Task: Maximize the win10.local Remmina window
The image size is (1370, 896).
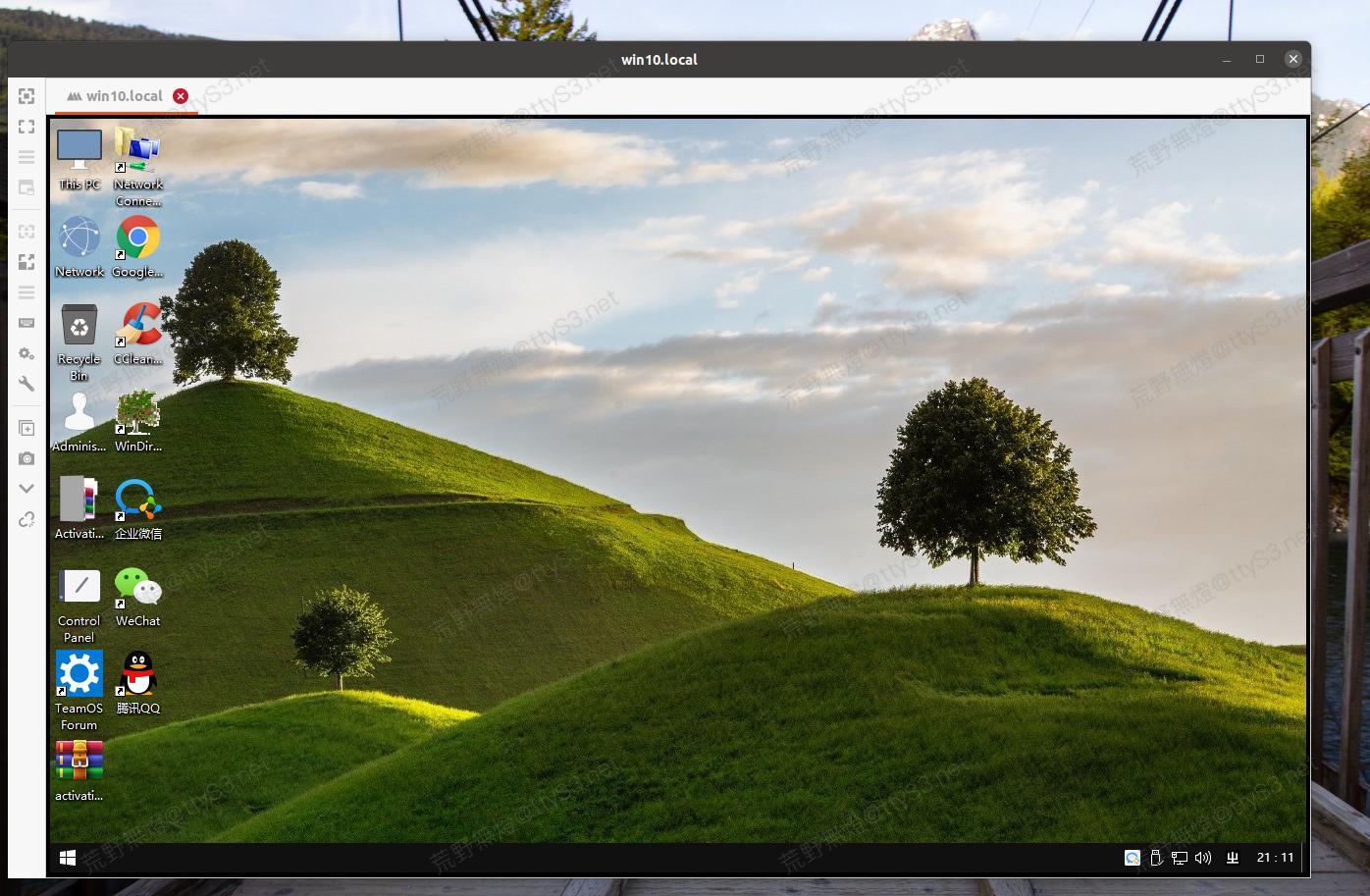Action: click(x=1260, y=59)
